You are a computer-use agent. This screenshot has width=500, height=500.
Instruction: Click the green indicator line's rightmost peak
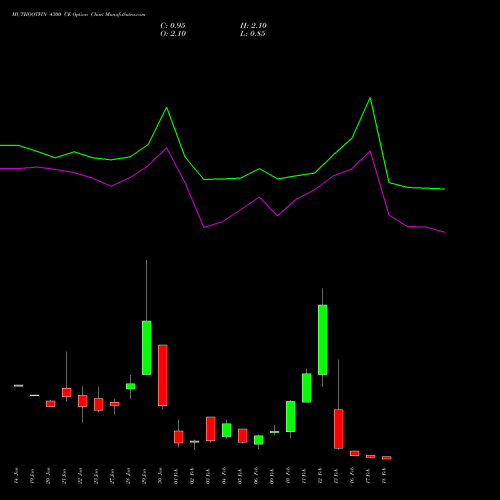(370, 98)
